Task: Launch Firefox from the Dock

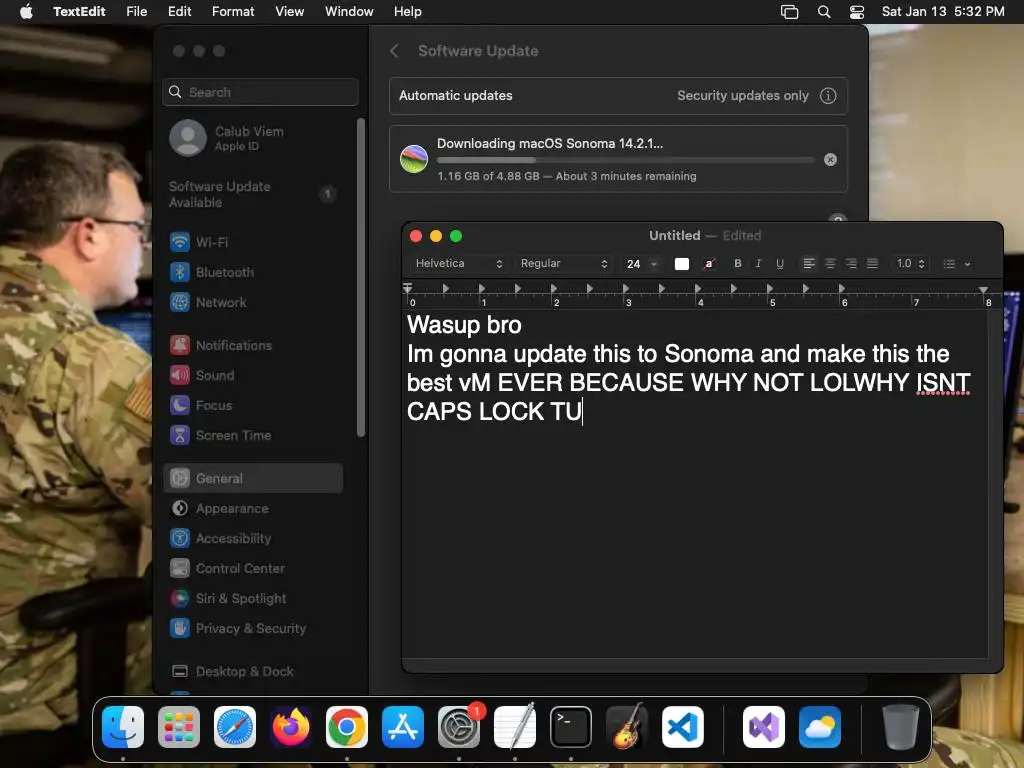Action: click(x=291, y=727)
